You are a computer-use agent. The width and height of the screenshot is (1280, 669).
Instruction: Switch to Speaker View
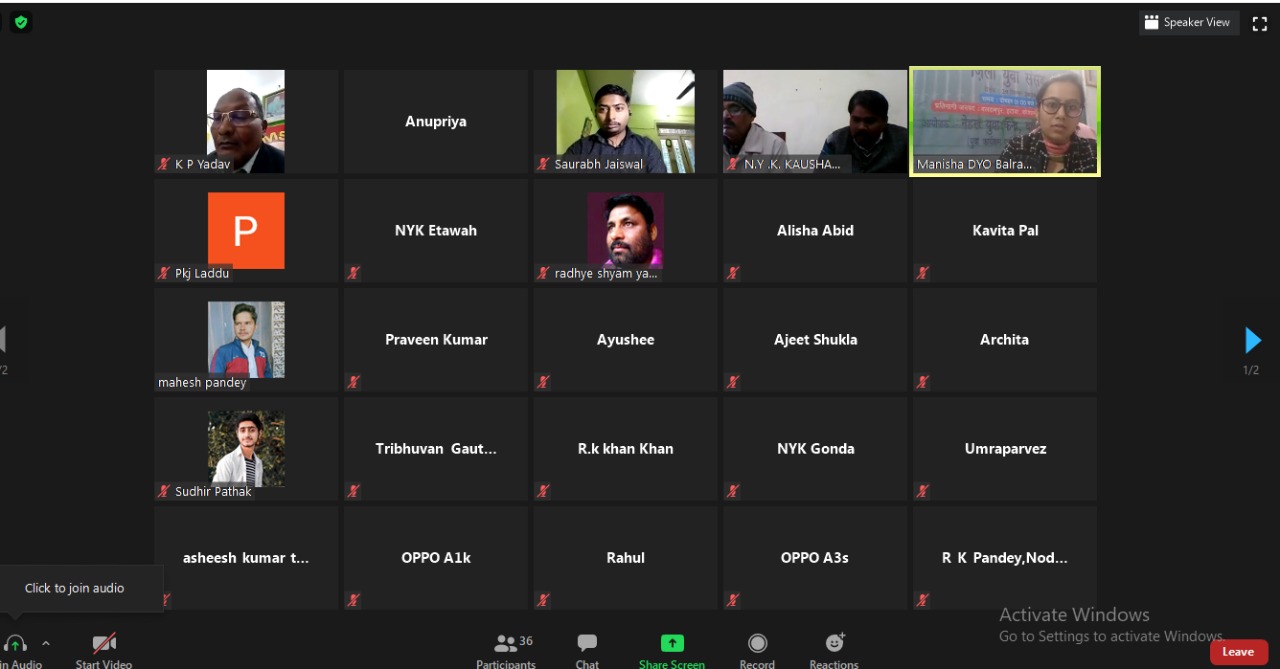(x=1189, y=22)
